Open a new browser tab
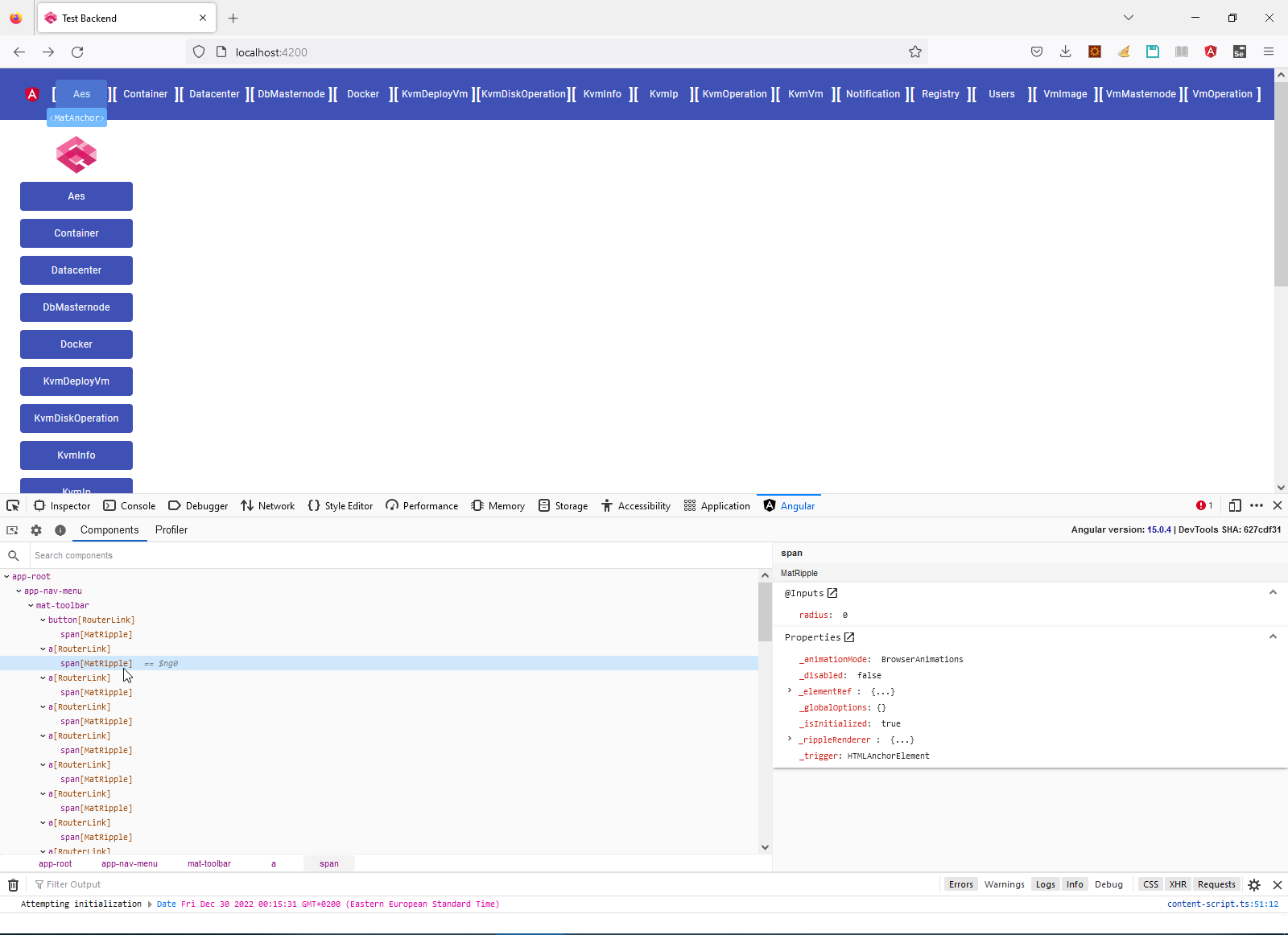 pos(233,18)
